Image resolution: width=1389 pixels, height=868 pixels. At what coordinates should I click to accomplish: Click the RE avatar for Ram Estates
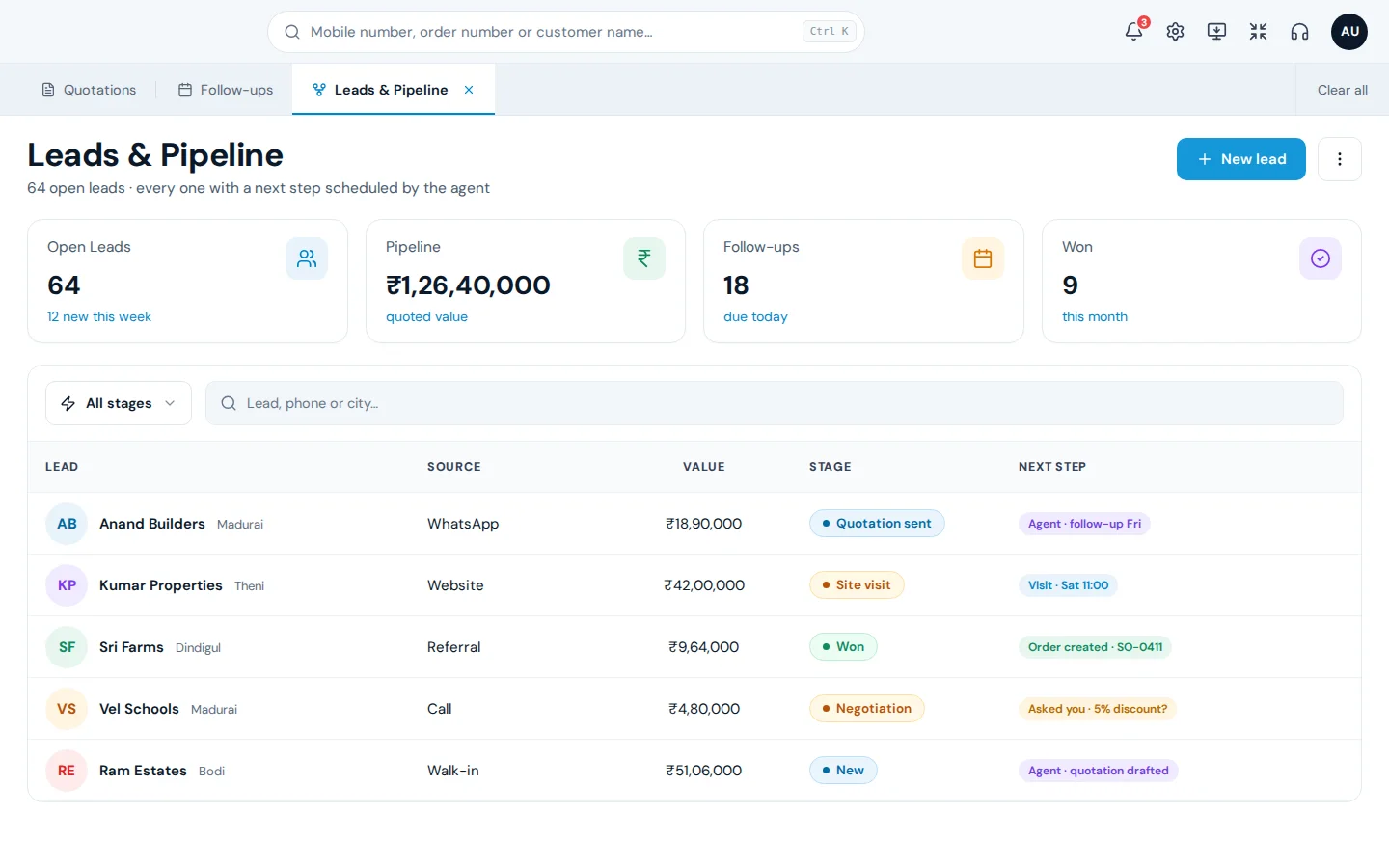67,771
